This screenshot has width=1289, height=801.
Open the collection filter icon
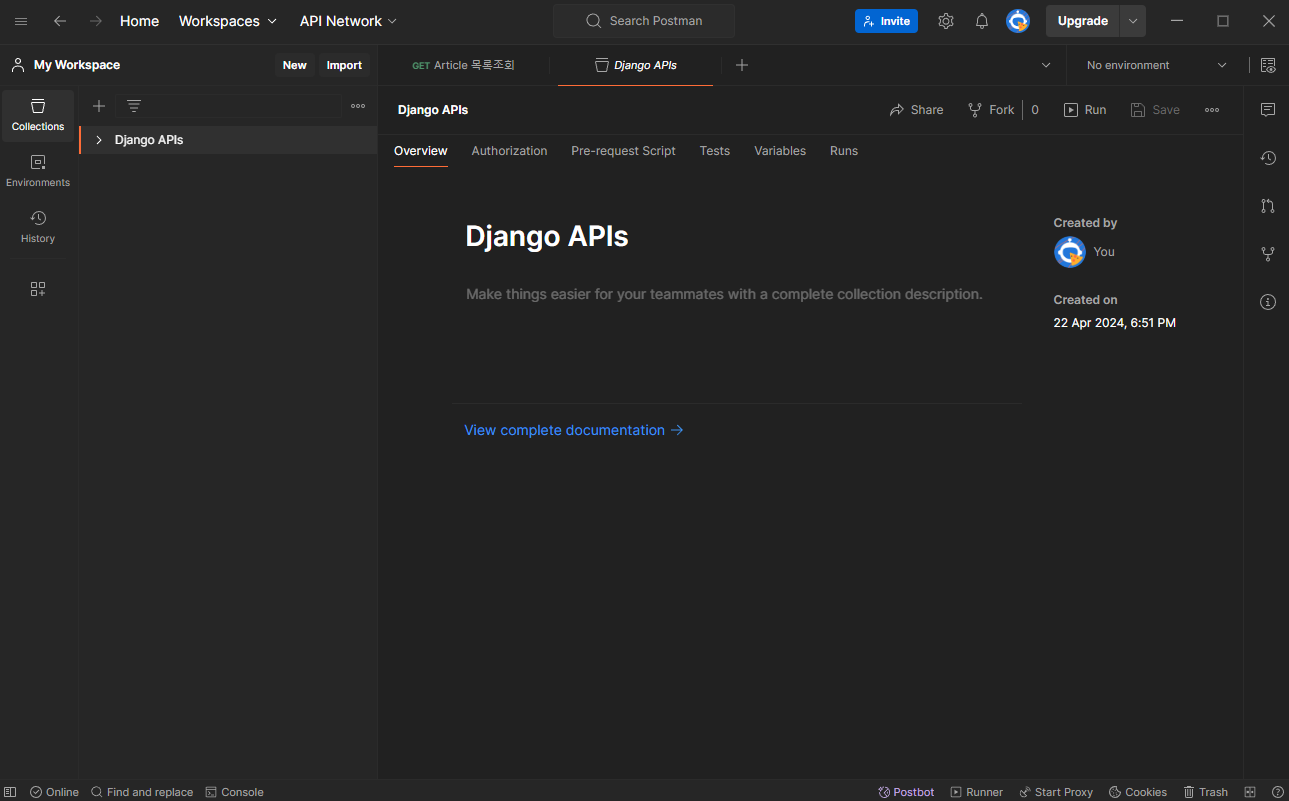[x=134, y=106]
